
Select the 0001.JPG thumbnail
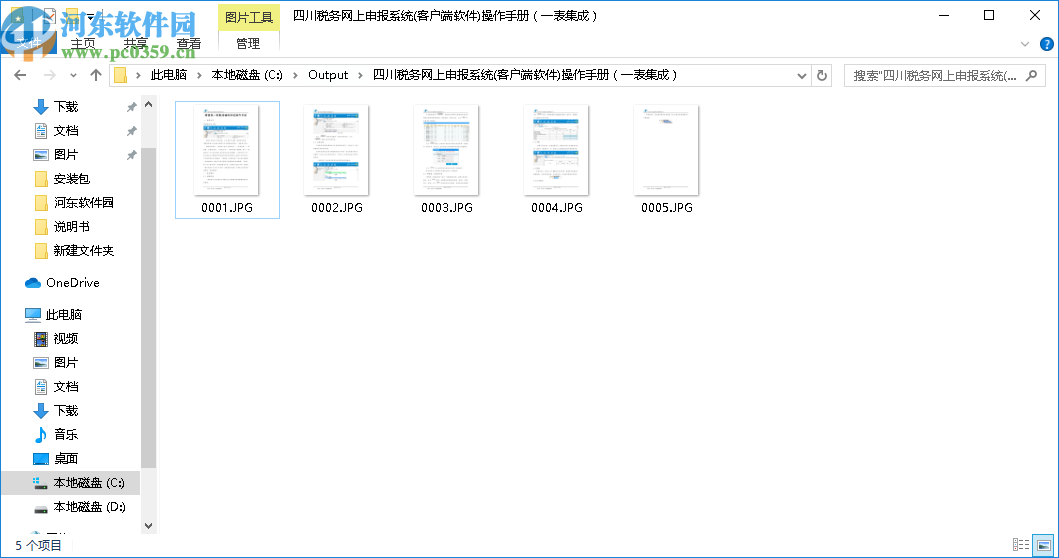tap(226, 150)
